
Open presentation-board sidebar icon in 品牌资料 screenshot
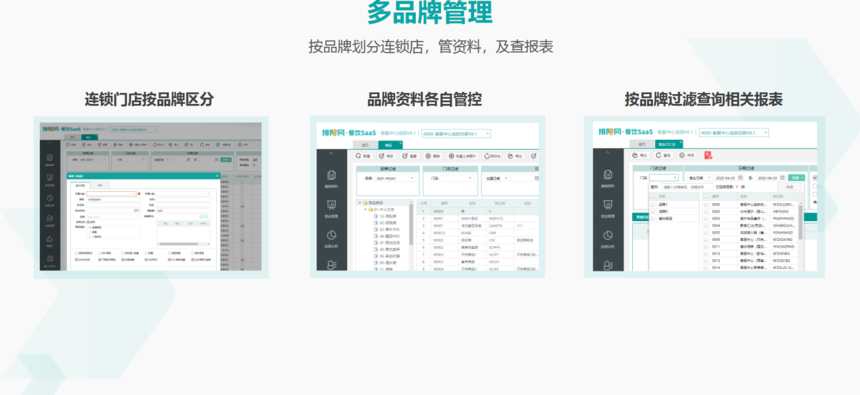tap(332, 205)
